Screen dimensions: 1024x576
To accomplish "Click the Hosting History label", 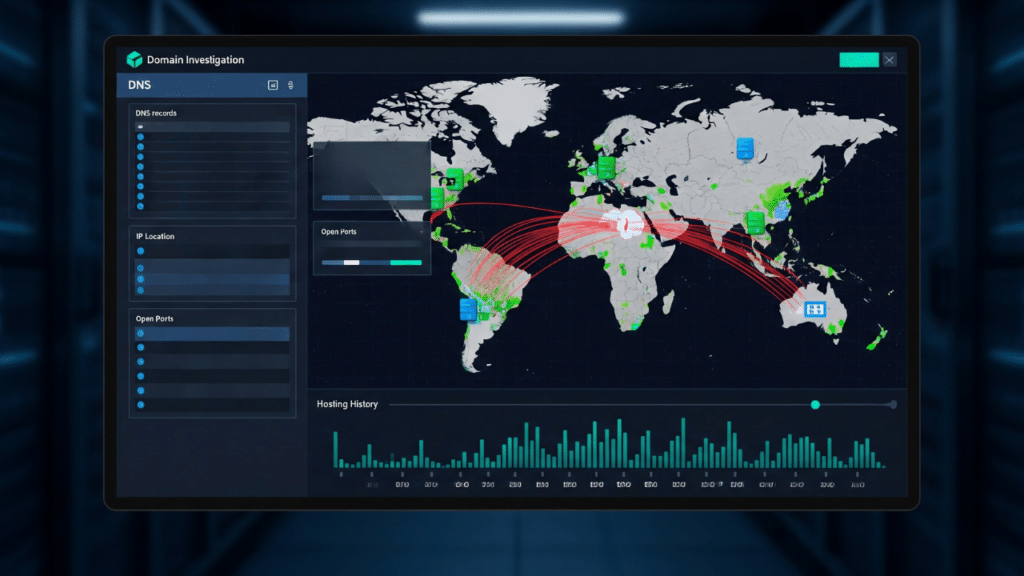I will (347, 404).
